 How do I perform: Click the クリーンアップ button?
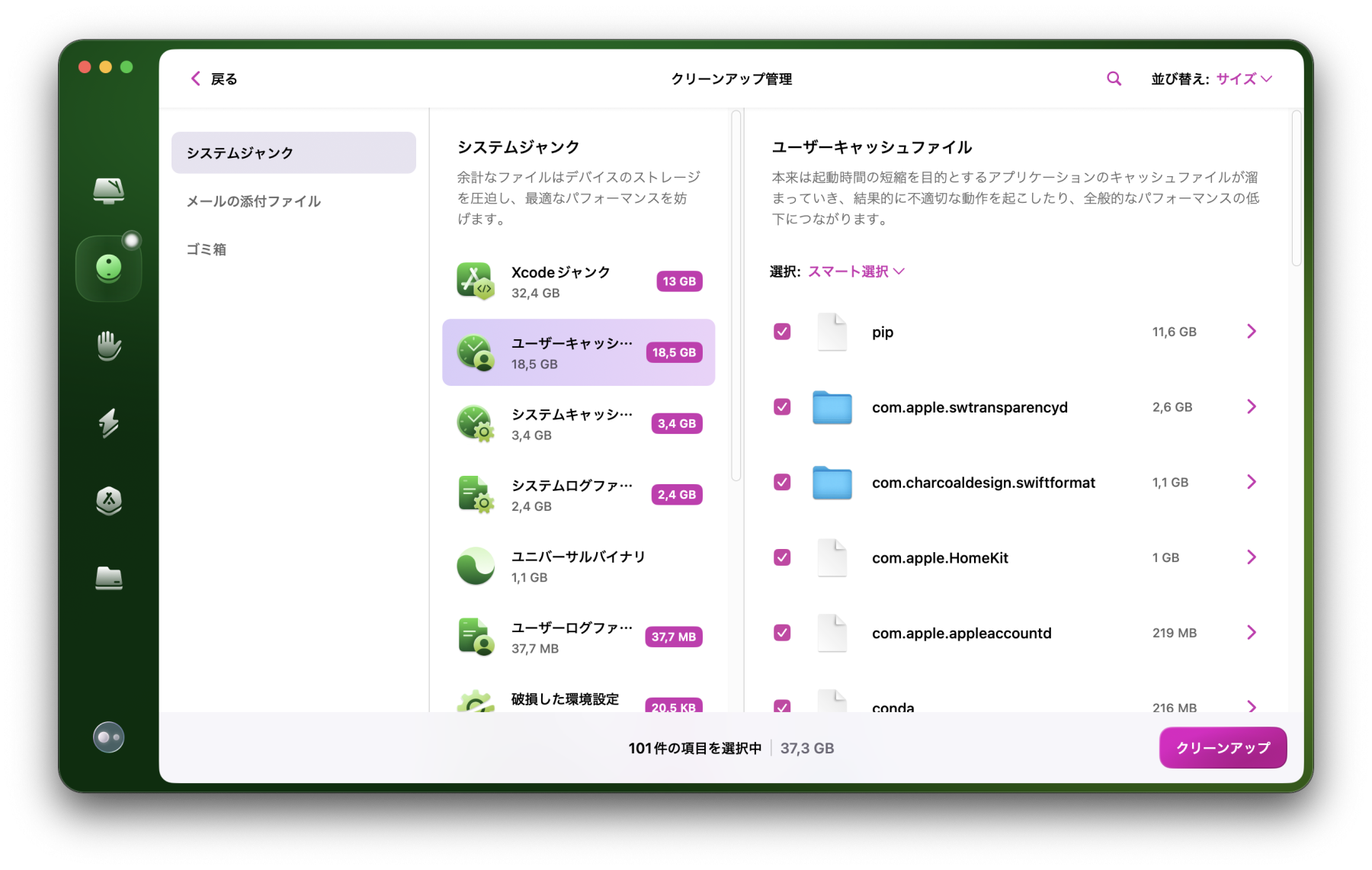[1223, 748]
